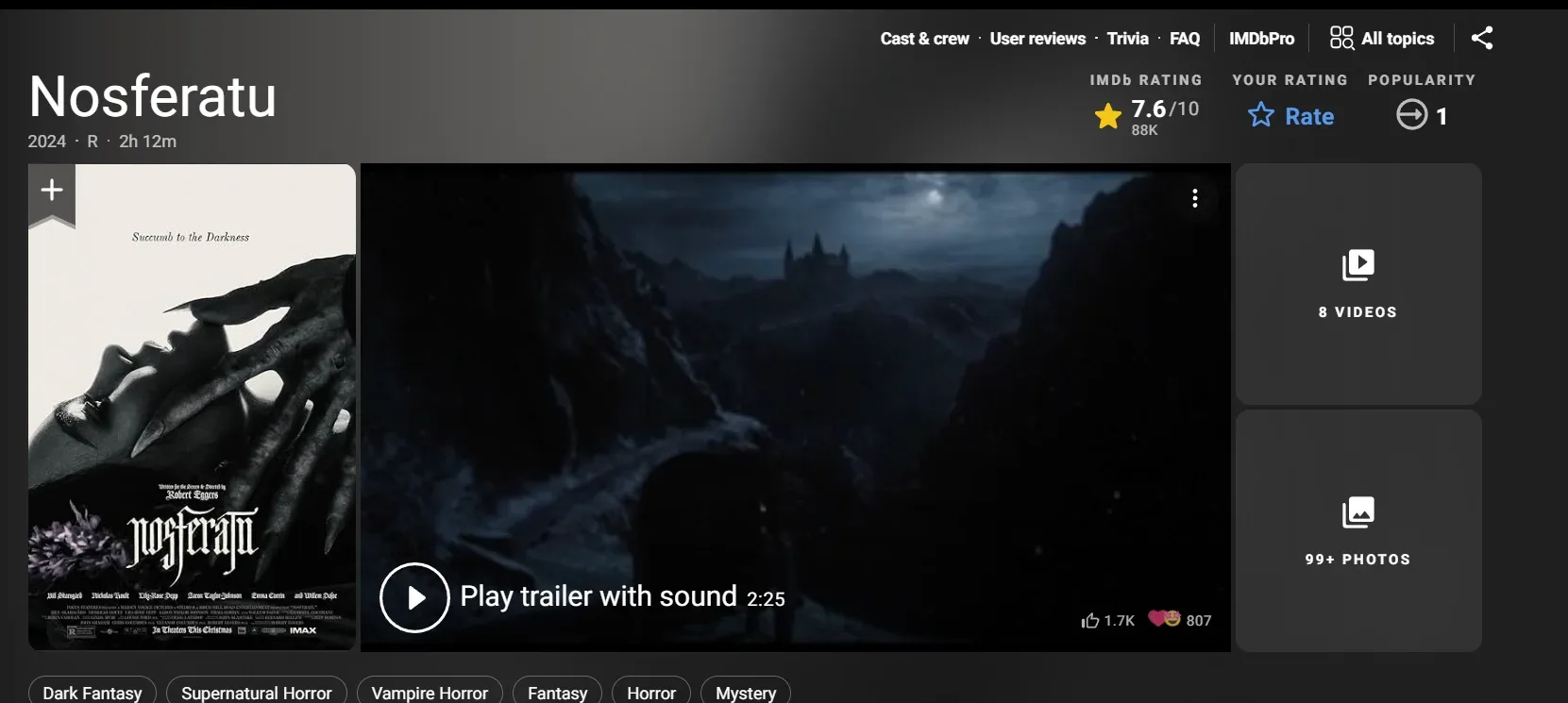This screenshot has height=703, width=1568.
Task: Open the 99+ Photos gallery icon
Action: (x=1358, y=512)
